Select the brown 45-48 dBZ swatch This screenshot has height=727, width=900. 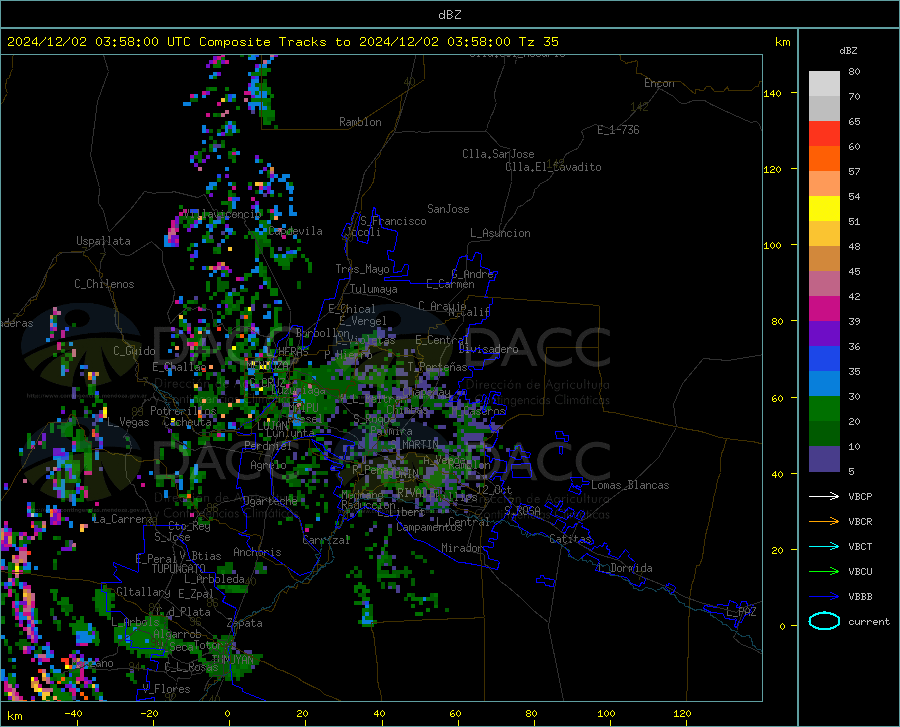coord(824,259)
